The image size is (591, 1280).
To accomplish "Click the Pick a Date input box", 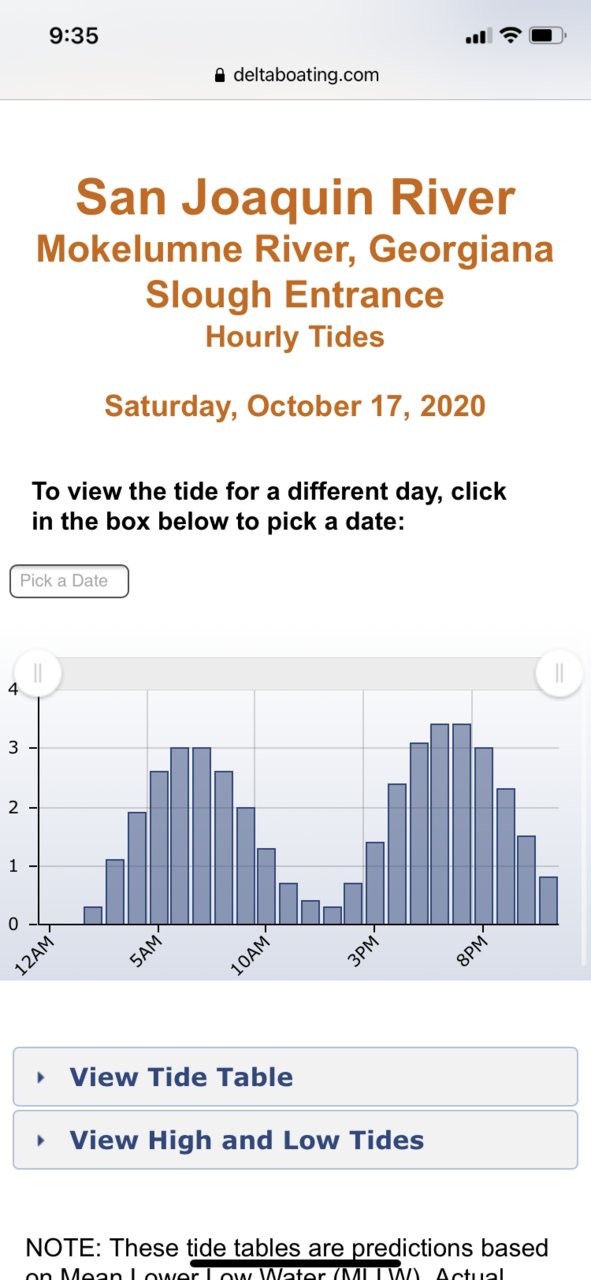I will [x=69, y=581].
